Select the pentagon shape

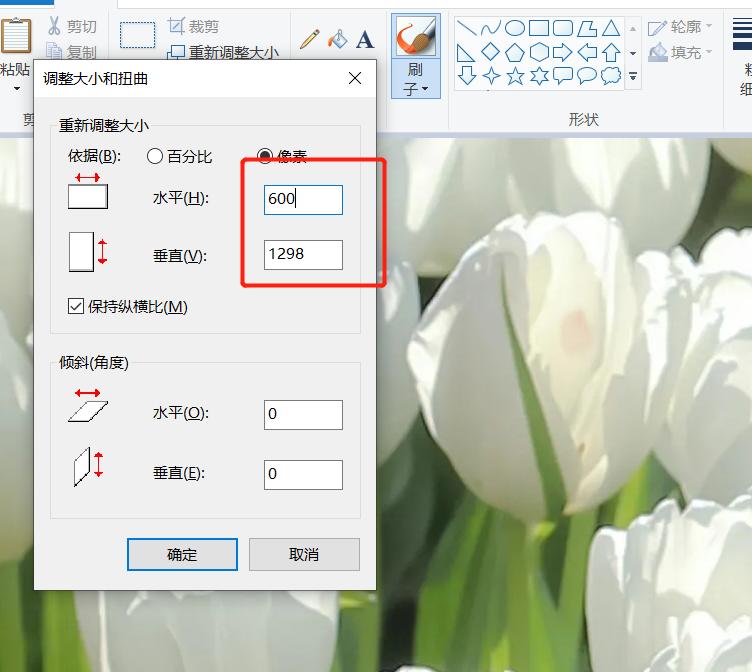pyautogui.click(x=515, y=52)
